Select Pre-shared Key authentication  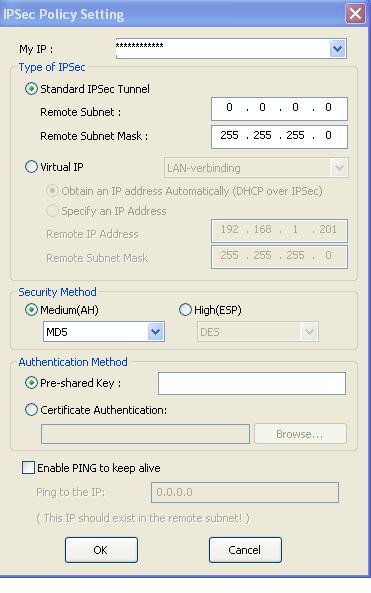pyautogui.click(x=31, y=383)
